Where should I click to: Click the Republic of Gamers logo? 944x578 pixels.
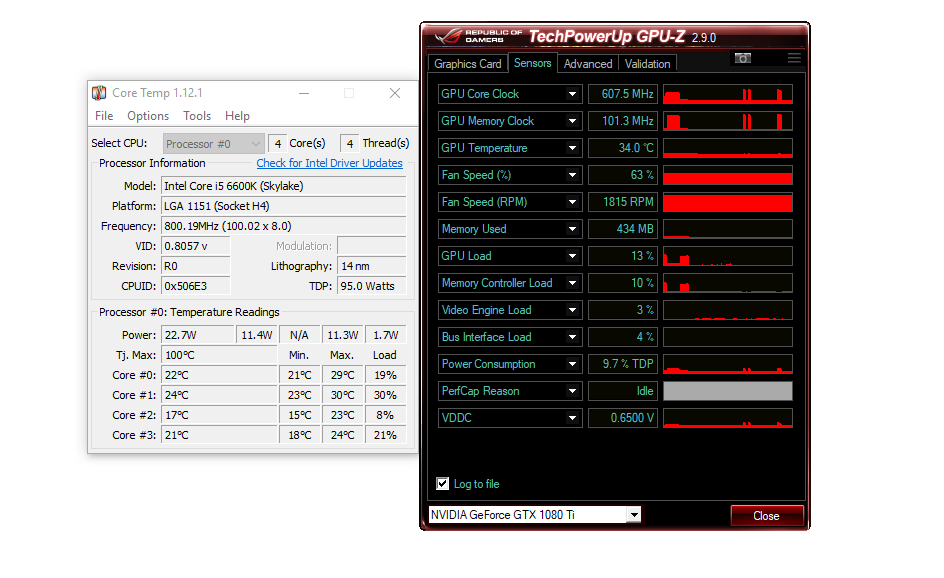click(x=479, y=36)
